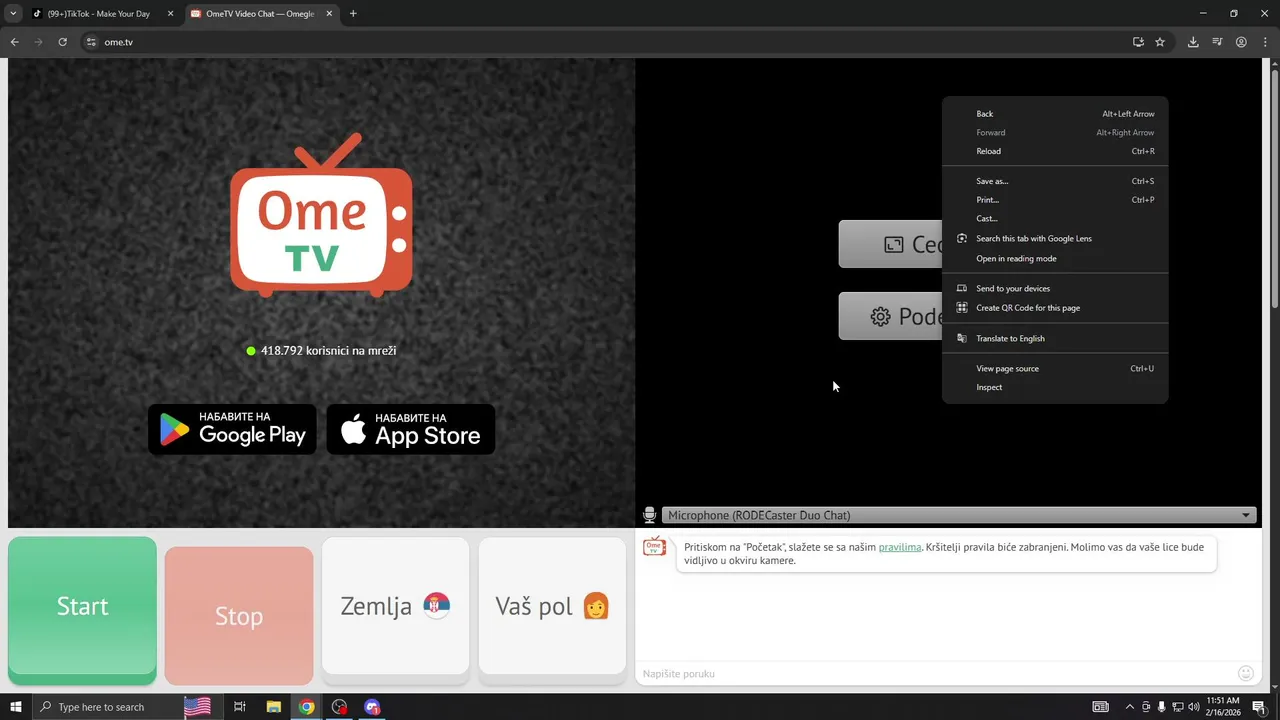Bookmark this page with the star icon
The image size is (1280, 720).
coord(1160,42)
